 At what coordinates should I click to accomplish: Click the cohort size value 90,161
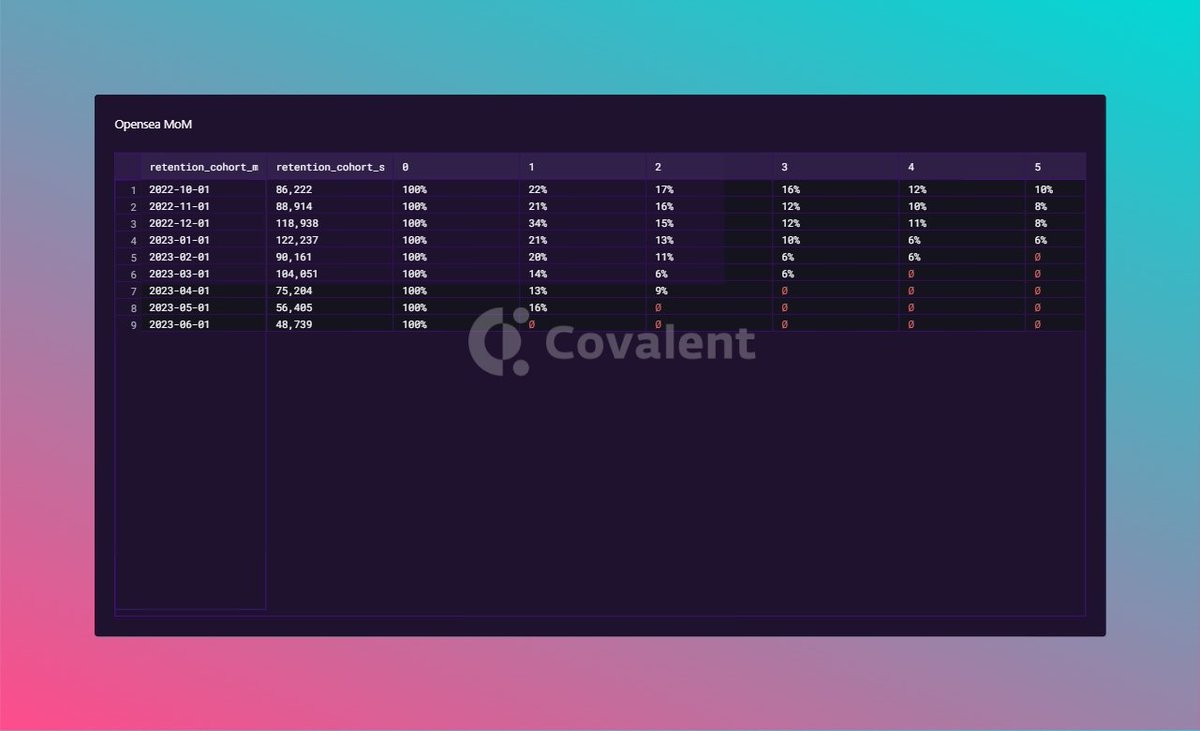pos(294,257)
